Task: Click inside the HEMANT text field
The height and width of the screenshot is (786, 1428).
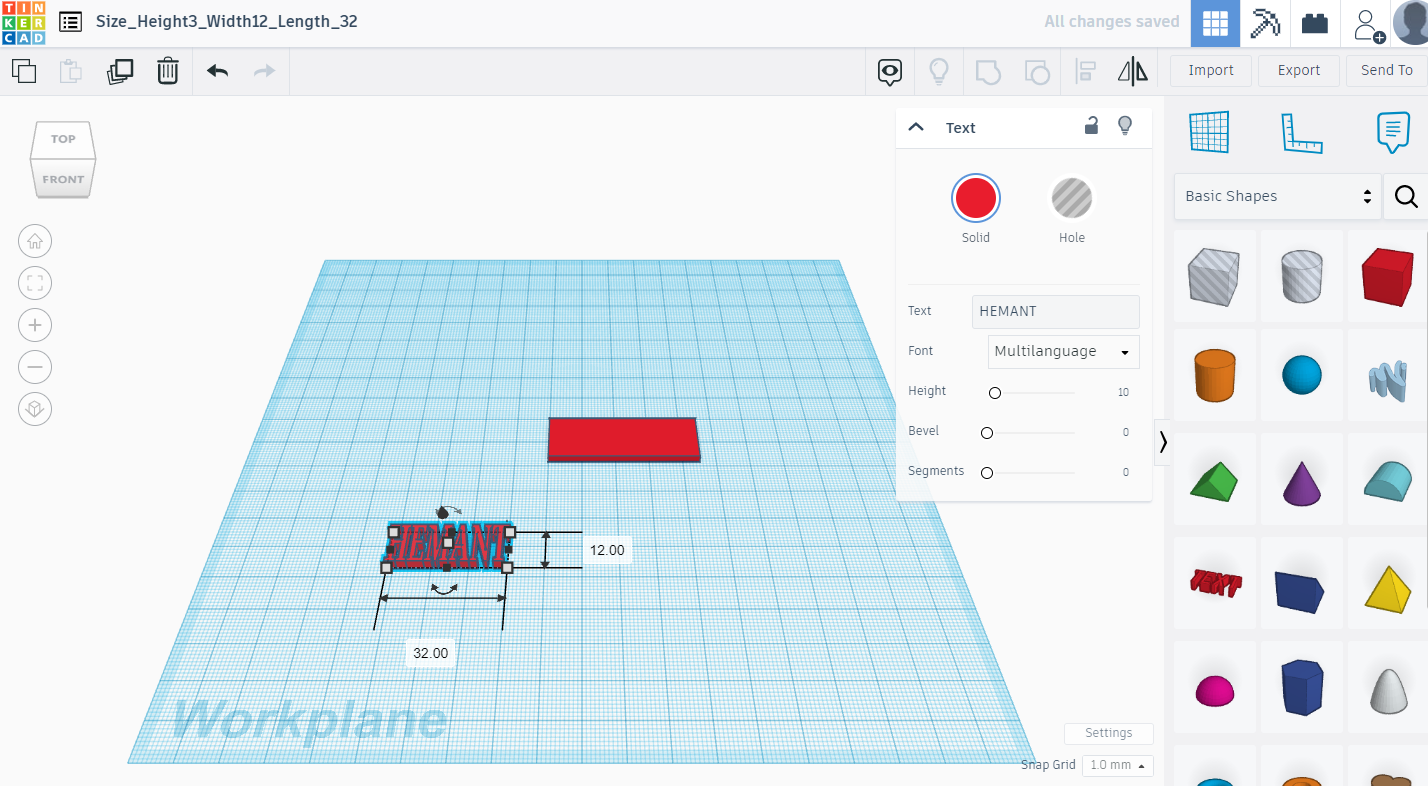Action: point(1055,311)
